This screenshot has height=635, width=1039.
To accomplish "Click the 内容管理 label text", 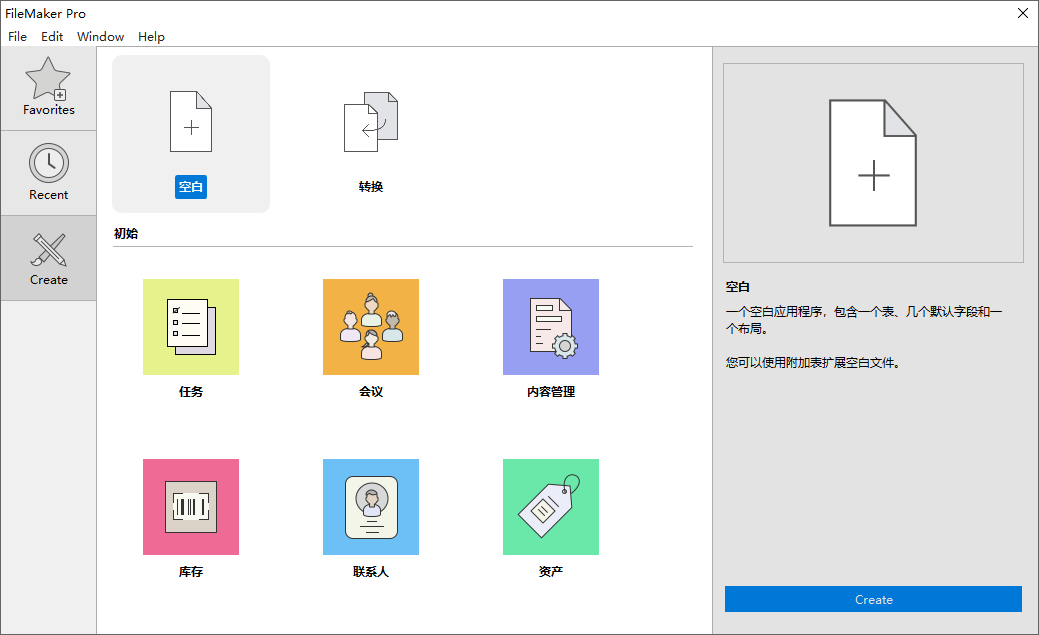I will pos(551,392).
